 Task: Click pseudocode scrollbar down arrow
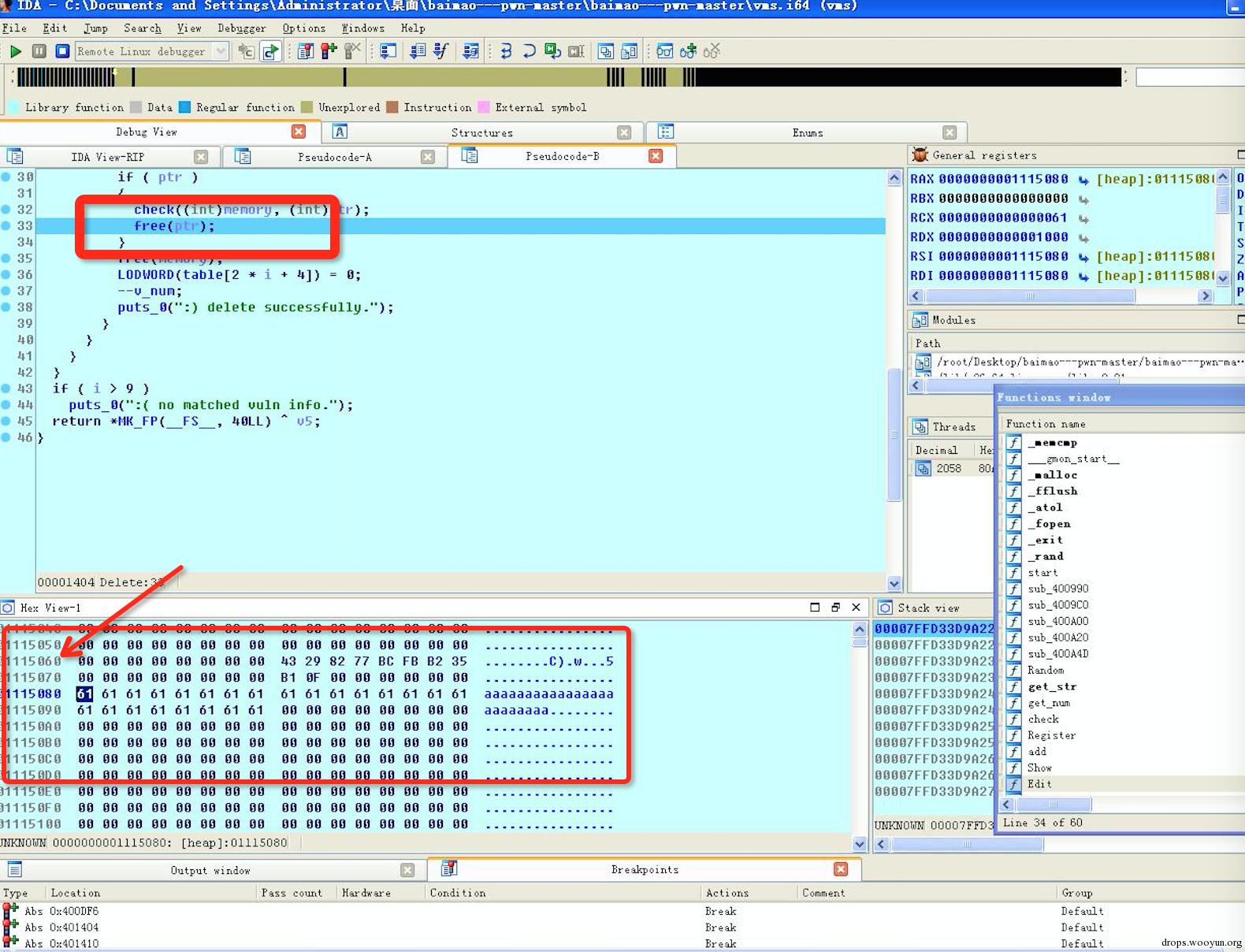point(894,584)
